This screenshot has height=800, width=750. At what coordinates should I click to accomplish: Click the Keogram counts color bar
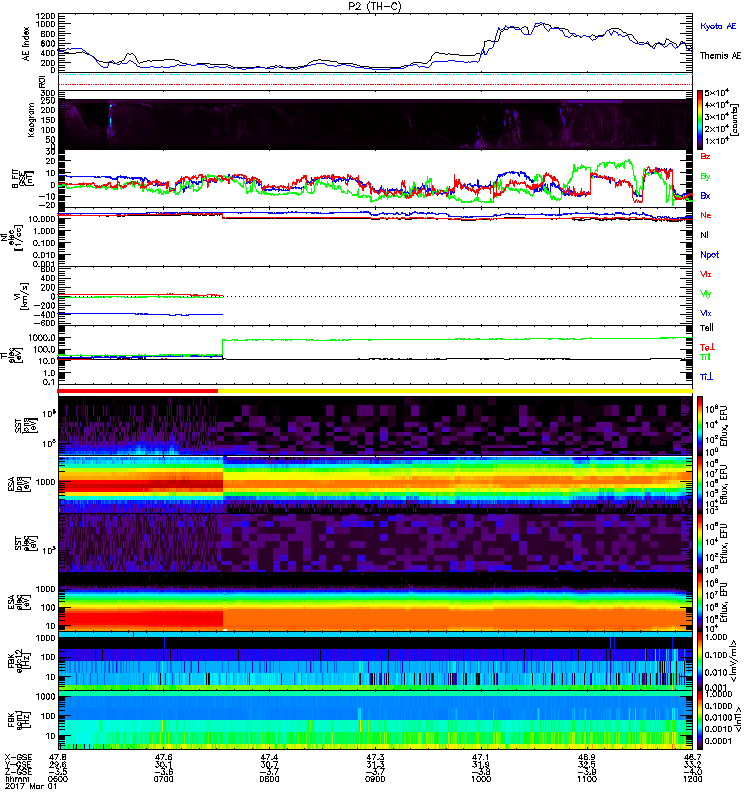(x=700, y=120)
